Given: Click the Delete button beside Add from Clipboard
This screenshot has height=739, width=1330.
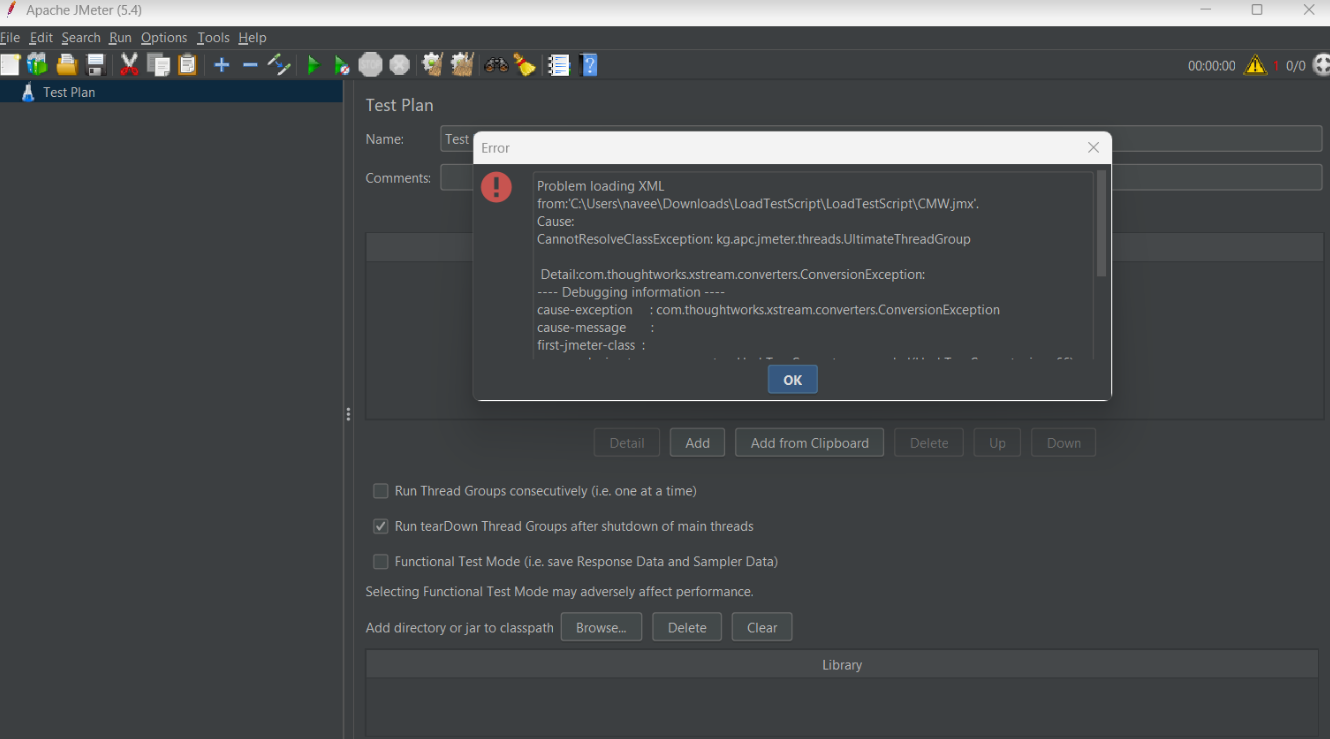Looking at the screenshot, I should point(929,443).
